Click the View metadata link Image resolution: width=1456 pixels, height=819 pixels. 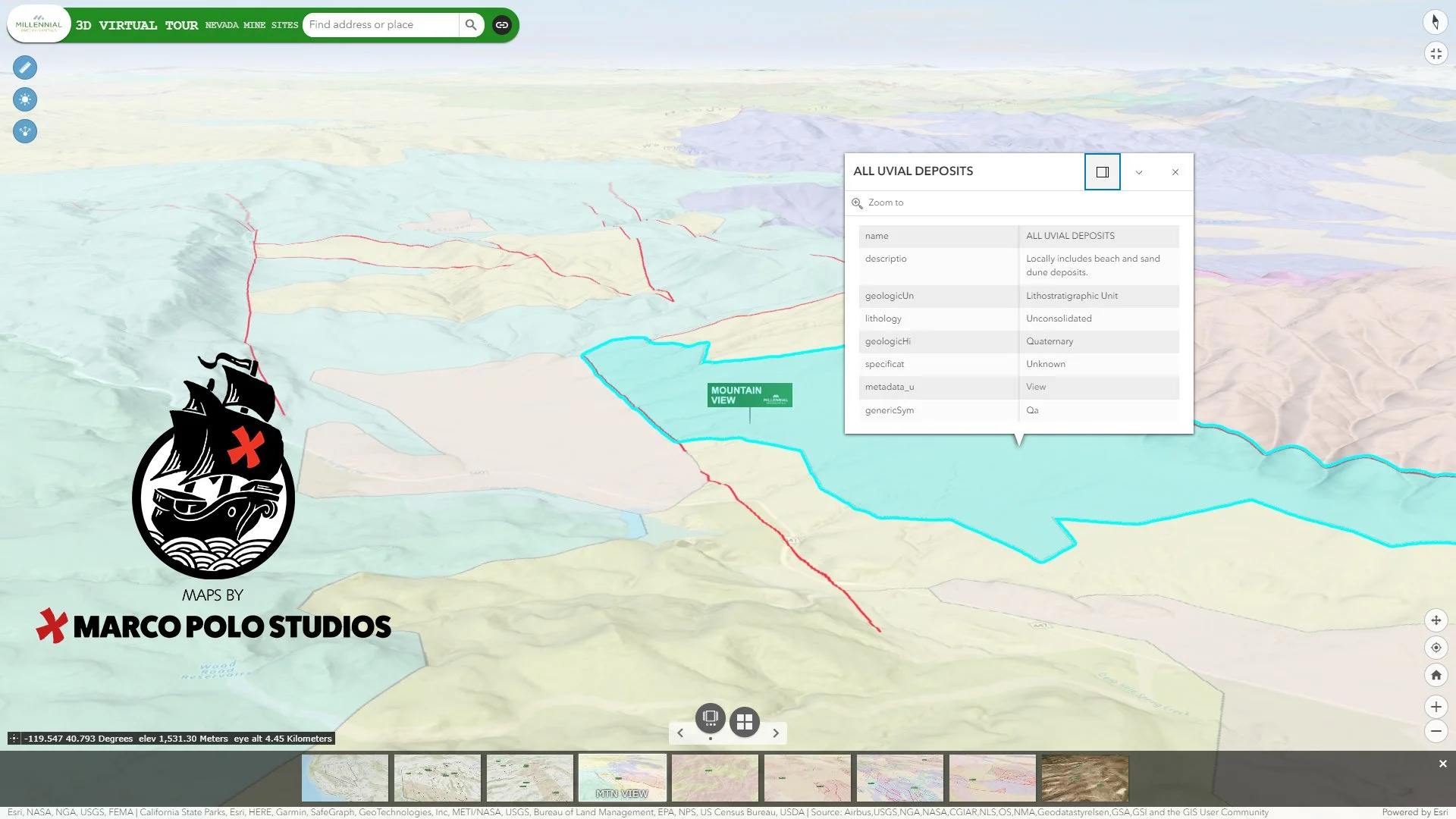1035,387
